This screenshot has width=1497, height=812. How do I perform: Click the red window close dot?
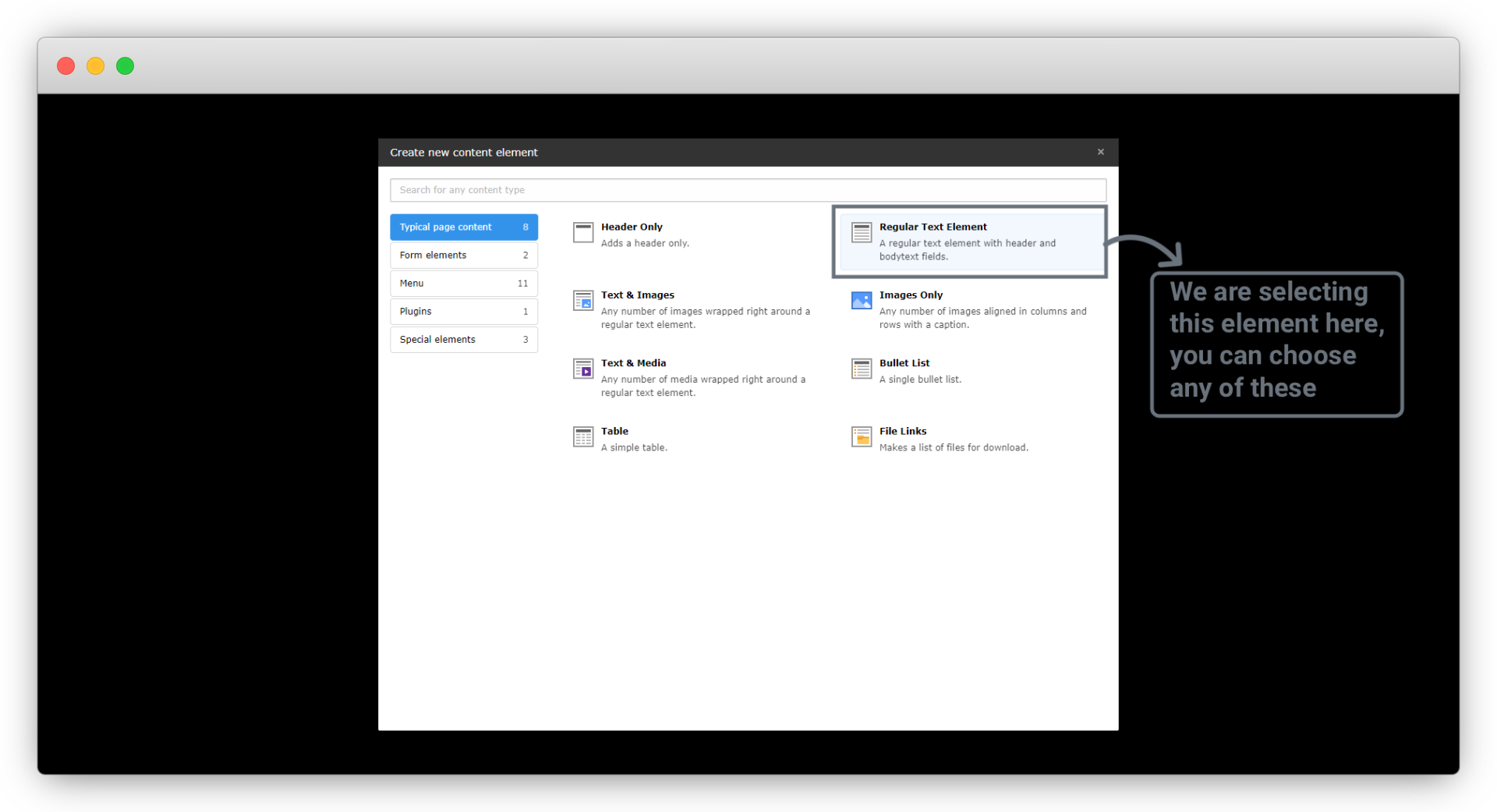(x=66, y=66)
